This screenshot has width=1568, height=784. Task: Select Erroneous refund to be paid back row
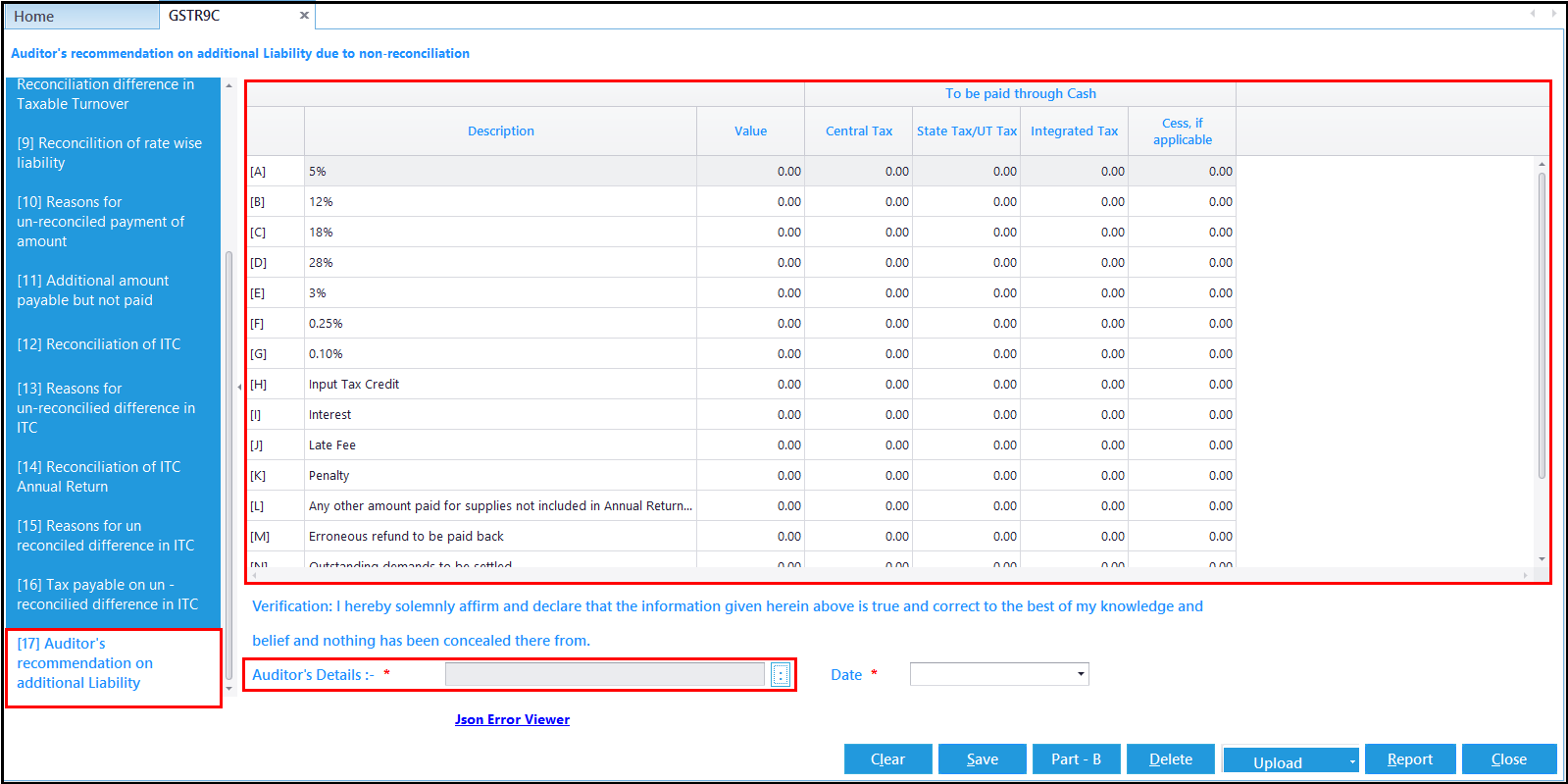[501, 537]
